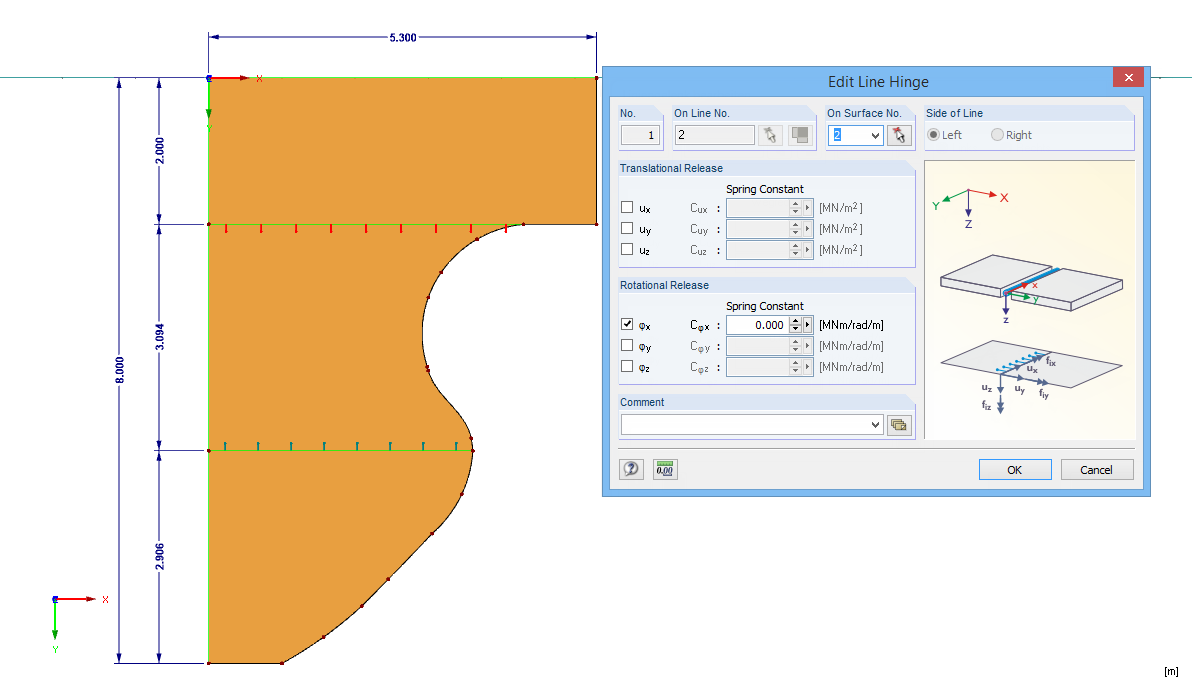Image resolution: width=1192 pixels, height=687 pixels.
Task: Open the units and decimal places icon
Action: pyautogui.click(x=664, y=470)
